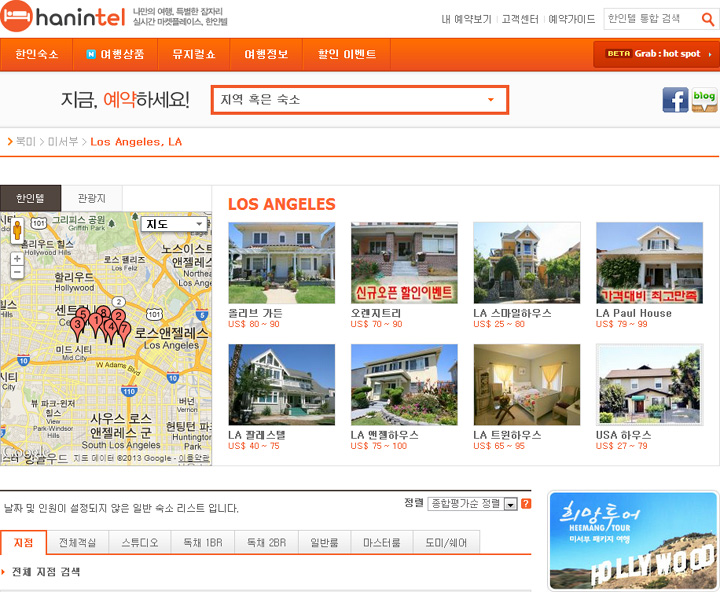The height and width of the screenshot is (592, 720).
Task: Click the 이용약관 map terms link
Action: pos(194,458)
